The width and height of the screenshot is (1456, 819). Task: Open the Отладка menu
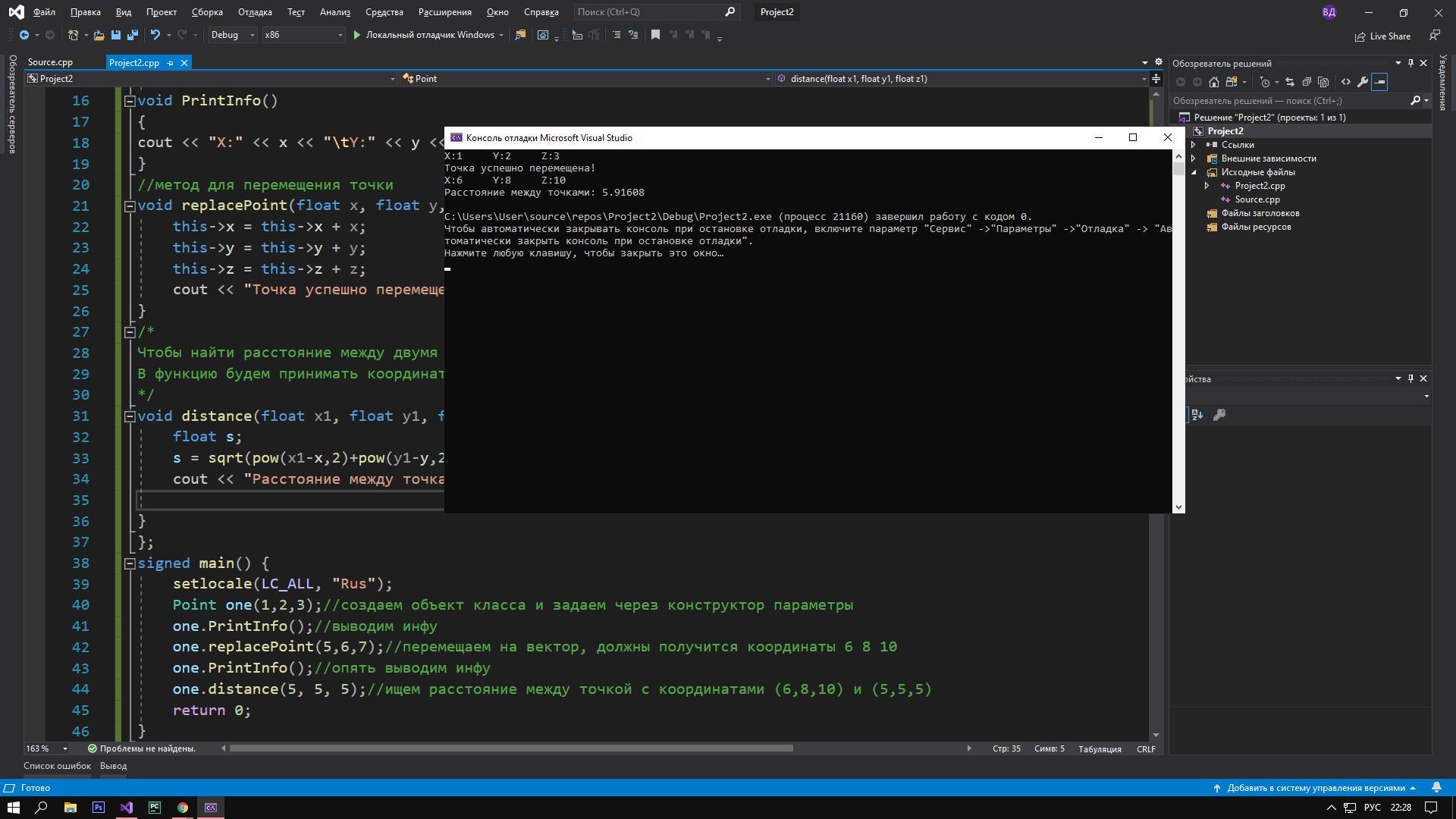(x=254, y=12)
